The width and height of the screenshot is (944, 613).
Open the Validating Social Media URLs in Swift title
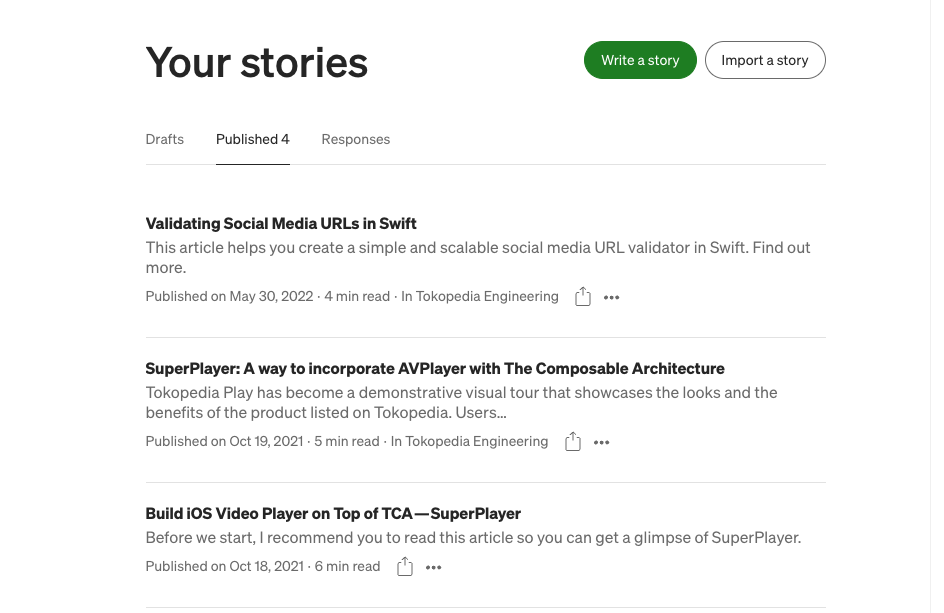281,223
